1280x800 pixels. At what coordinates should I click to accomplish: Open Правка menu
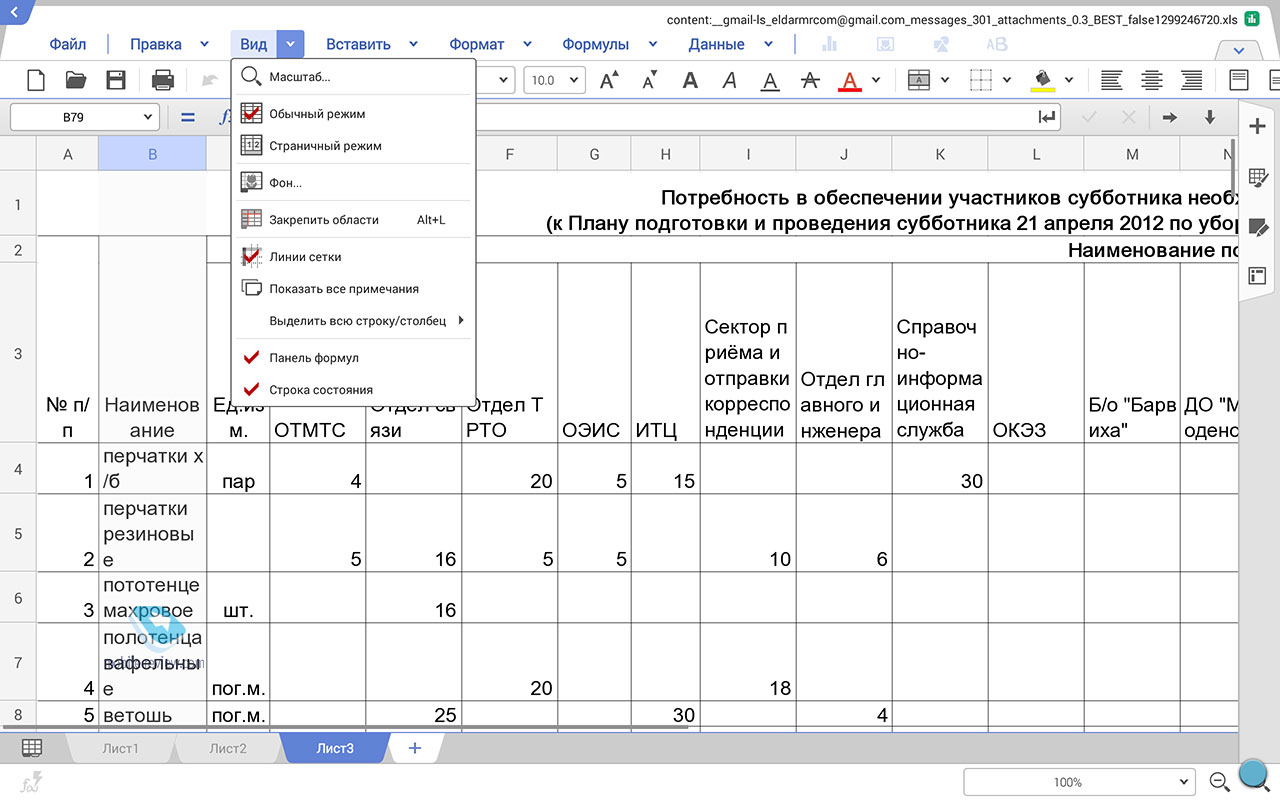(x=156, y=44)
